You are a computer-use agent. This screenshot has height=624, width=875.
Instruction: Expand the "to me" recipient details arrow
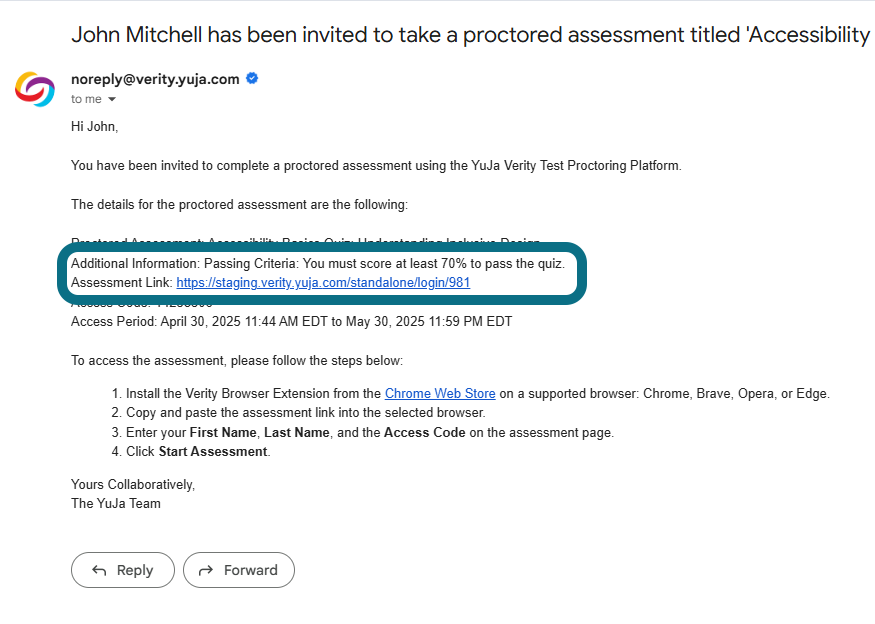point(112,99)
